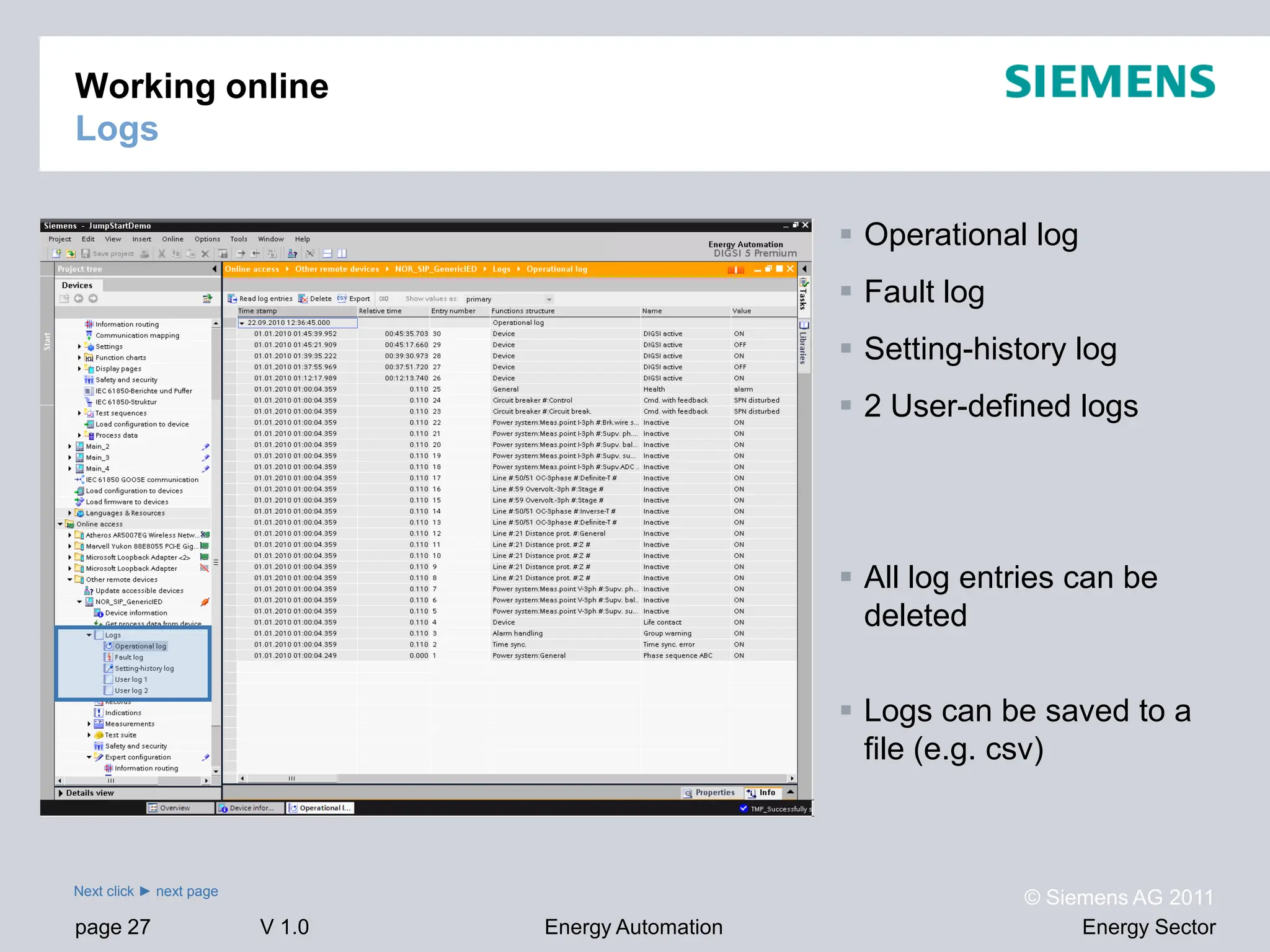Expand the Measurements tree node
Image resolution: width=1270 pixels, height=952 pixels.
click(x=89, y=724)
